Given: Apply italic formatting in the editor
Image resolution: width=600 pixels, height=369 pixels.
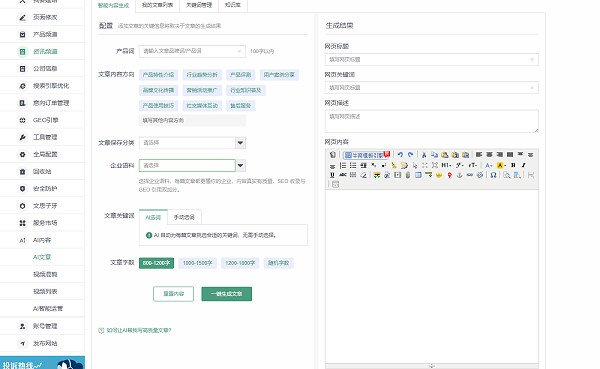Looking at the screenshot, I should pos(523,165).
